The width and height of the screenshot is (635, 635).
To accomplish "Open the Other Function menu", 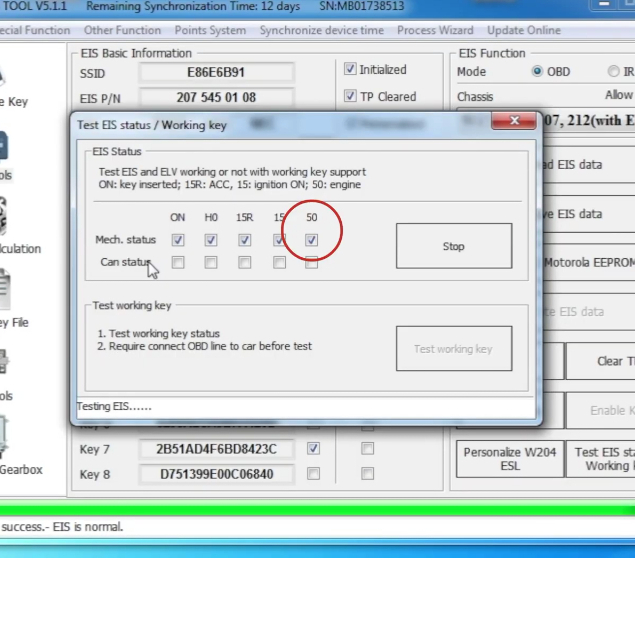I will point(122,30).
